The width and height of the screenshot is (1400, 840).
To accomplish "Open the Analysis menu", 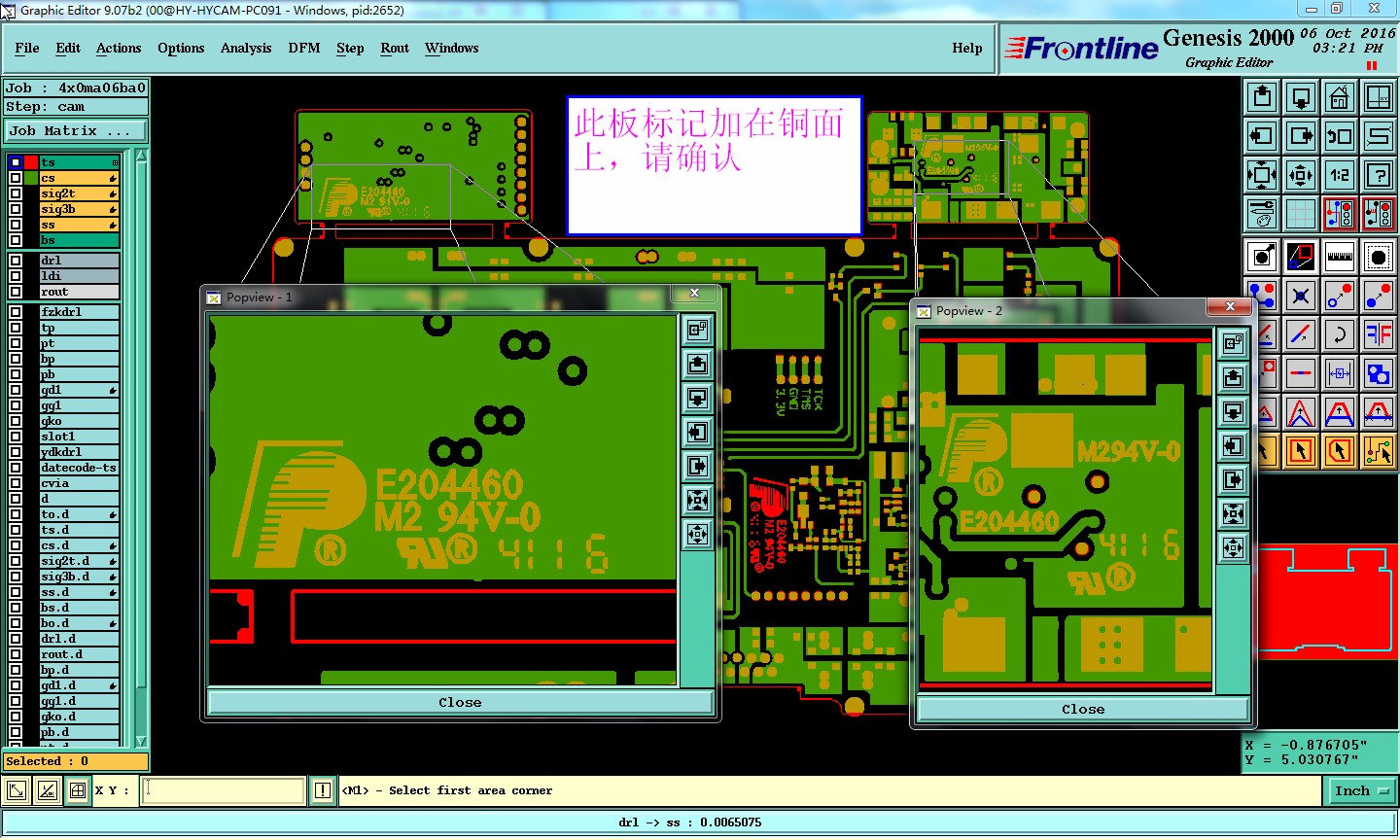I will point(246,48).
